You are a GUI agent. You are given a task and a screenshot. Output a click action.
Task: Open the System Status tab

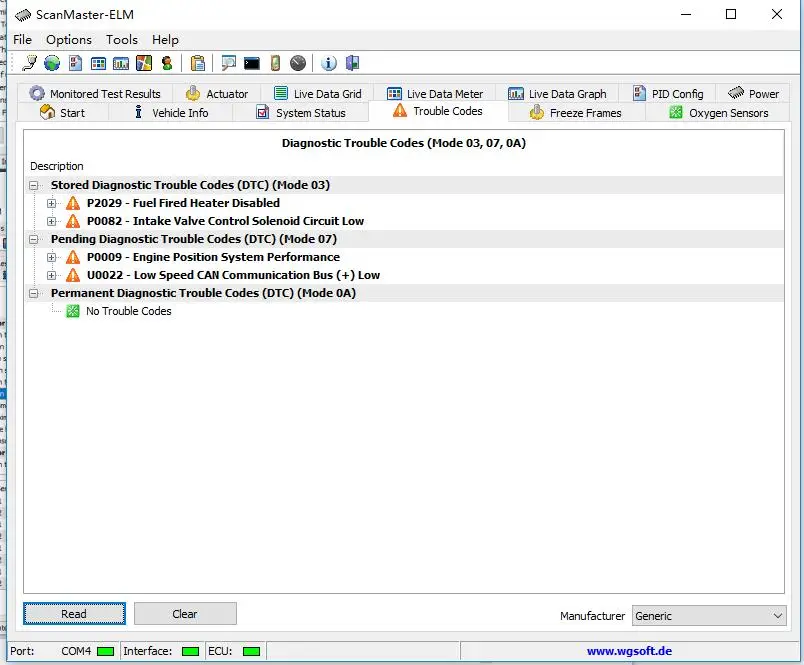(301, 113)
